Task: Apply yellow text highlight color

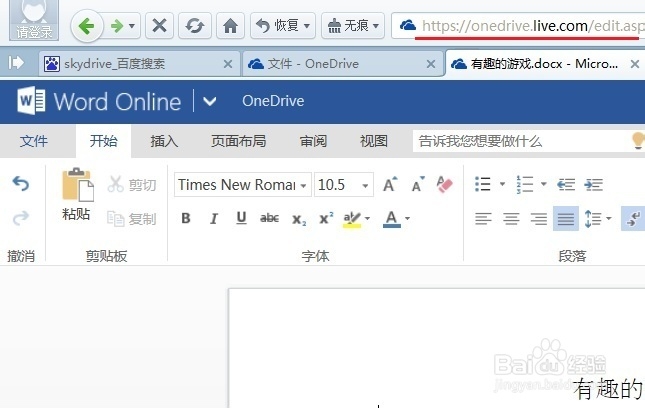Action: point(352,219)
